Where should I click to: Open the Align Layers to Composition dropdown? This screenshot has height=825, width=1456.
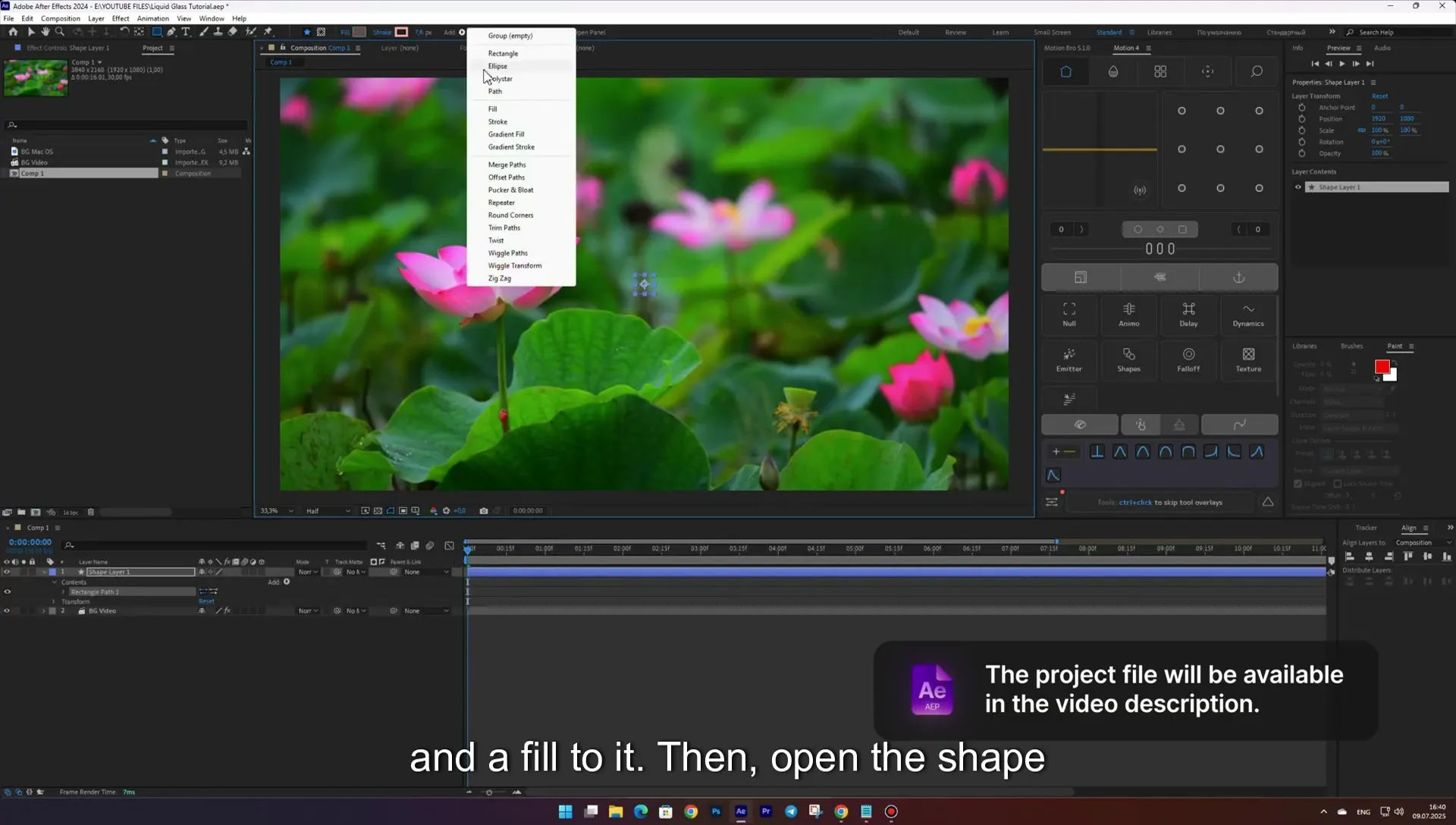[x=1423, y=543]
